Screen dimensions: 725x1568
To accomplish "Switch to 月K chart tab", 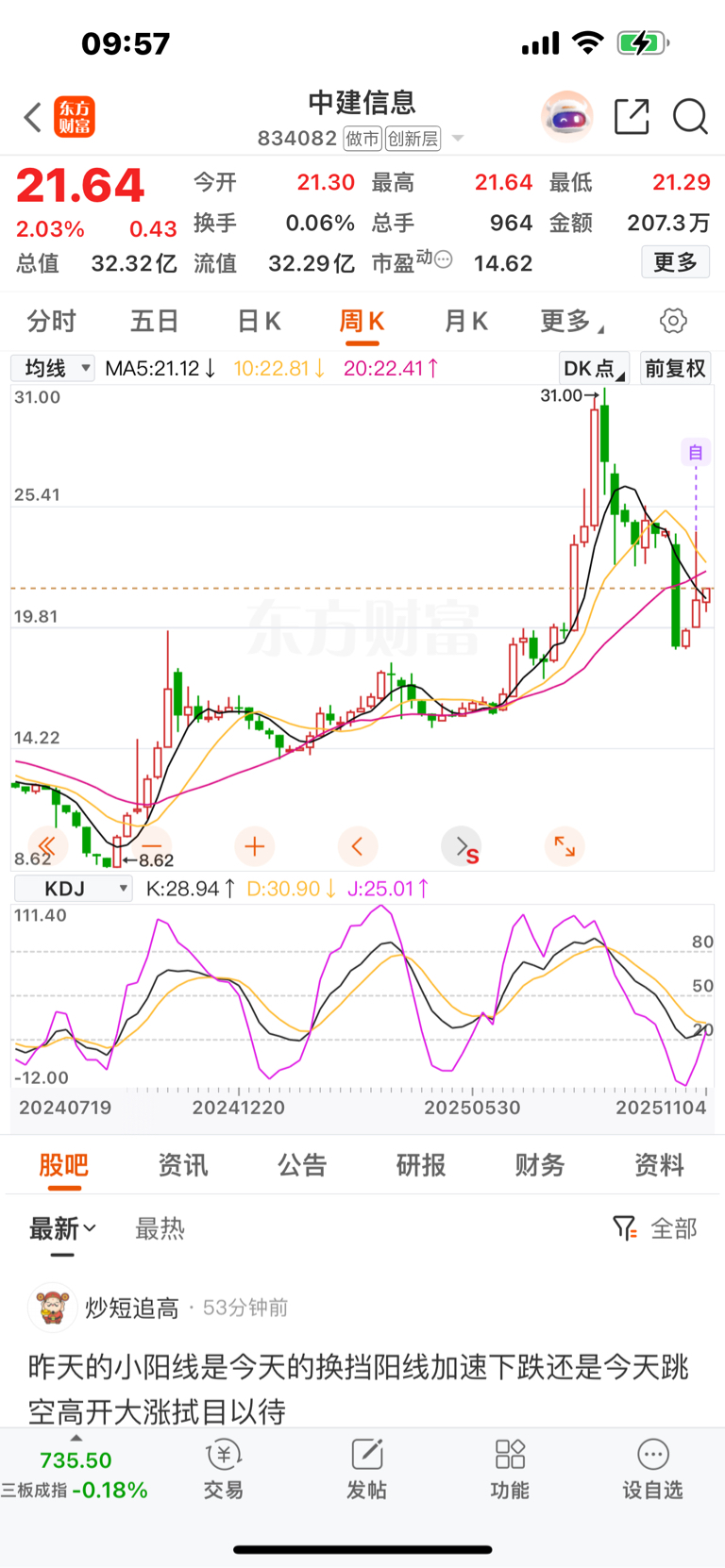I will [x=465, y=322].
